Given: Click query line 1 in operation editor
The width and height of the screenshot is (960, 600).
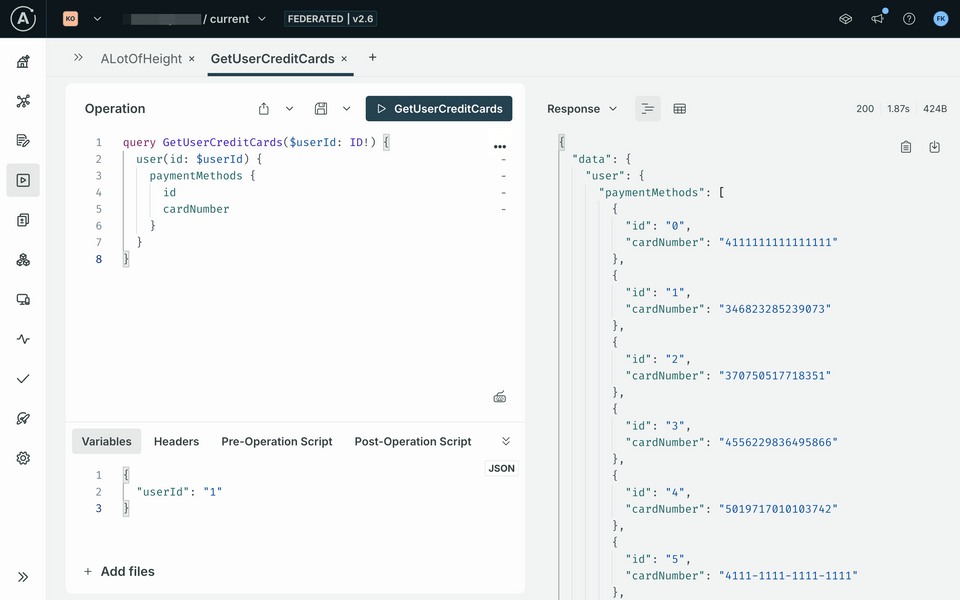Looking at the screenshot, I should pyautogui.click(x=256, y=142).
